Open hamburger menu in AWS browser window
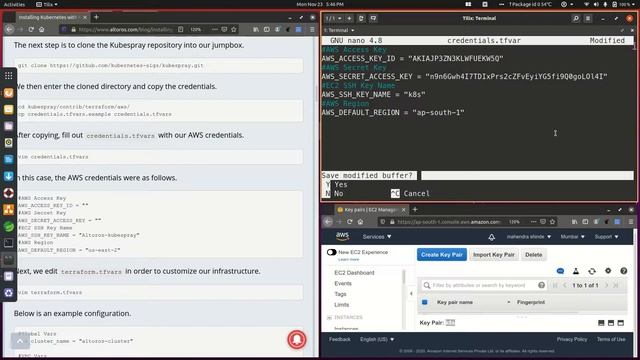The width and height of the screenshot is (640, 360). tap(631, 222)
